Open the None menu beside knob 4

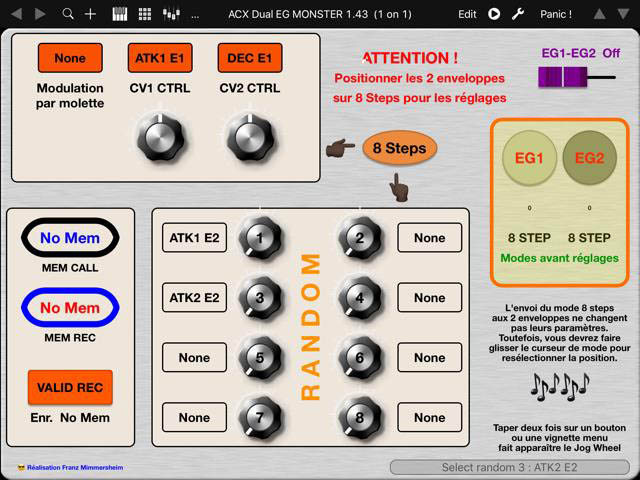pos(430,298)
